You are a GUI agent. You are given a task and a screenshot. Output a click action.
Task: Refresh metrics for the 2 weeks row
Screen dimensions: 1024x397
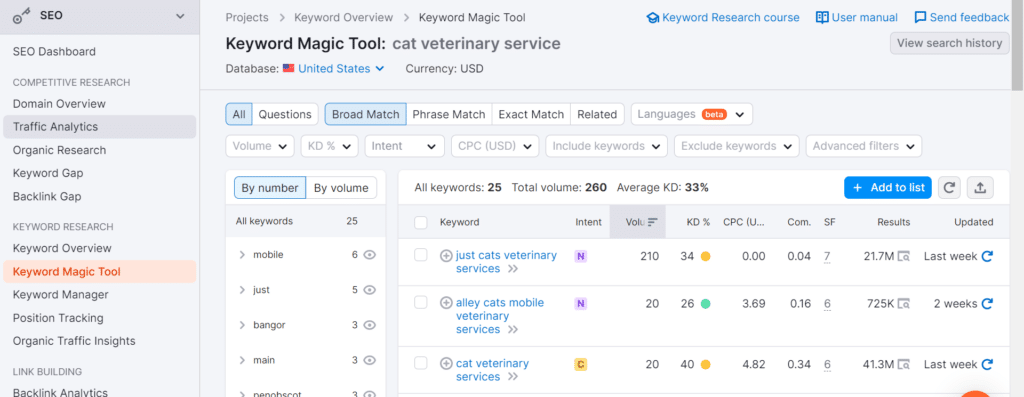(x=987, y=304)
